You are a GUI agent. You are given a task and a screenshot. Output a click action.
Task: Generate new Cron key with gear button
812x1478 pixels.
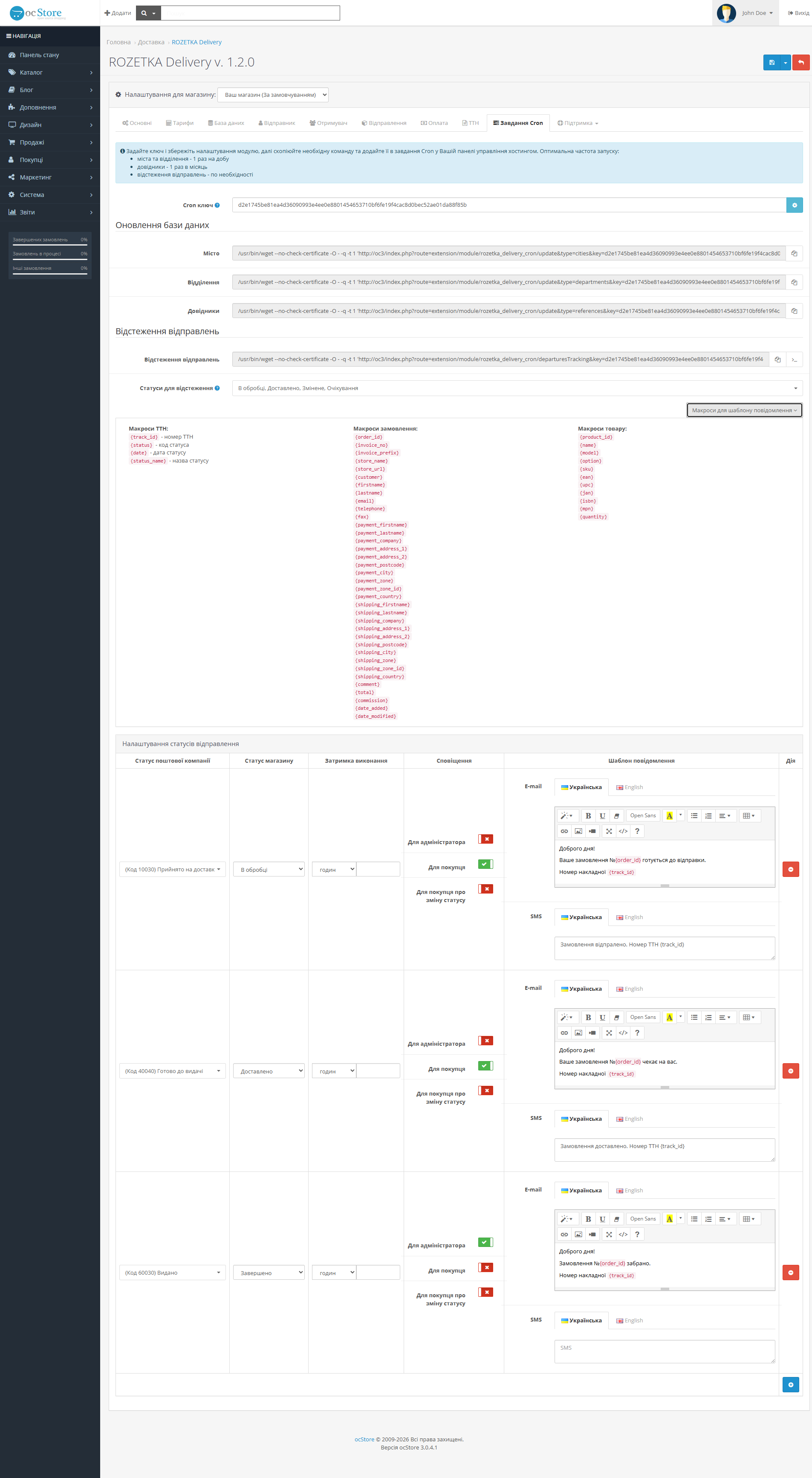pyautogui.click(x=794, y=205)
